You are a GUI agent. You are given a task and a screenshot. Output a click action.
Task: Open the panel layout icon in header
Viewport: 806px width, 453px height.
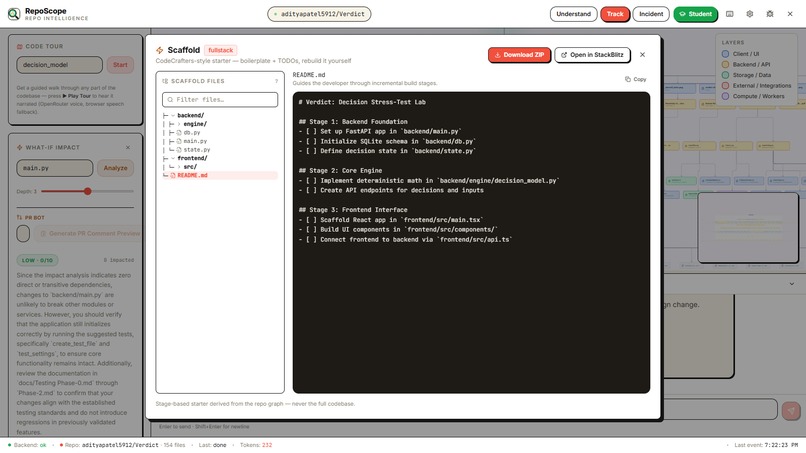pos(729,14)
